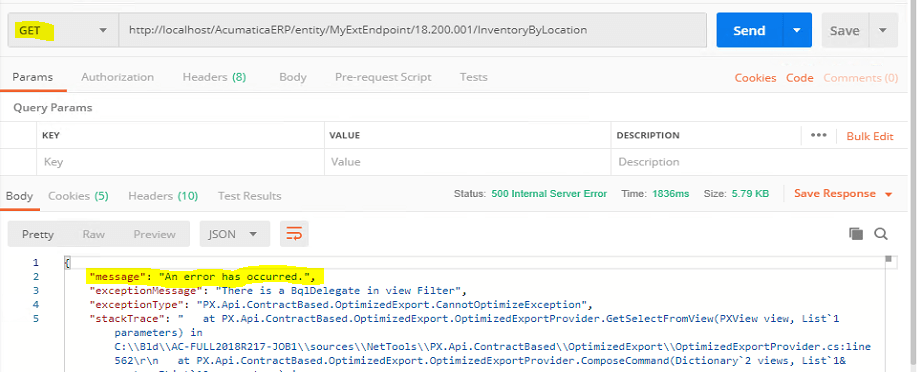This screenshot has width=919, height=372.
Task: Click the KEY column header
Action: [x=50, y=135]
